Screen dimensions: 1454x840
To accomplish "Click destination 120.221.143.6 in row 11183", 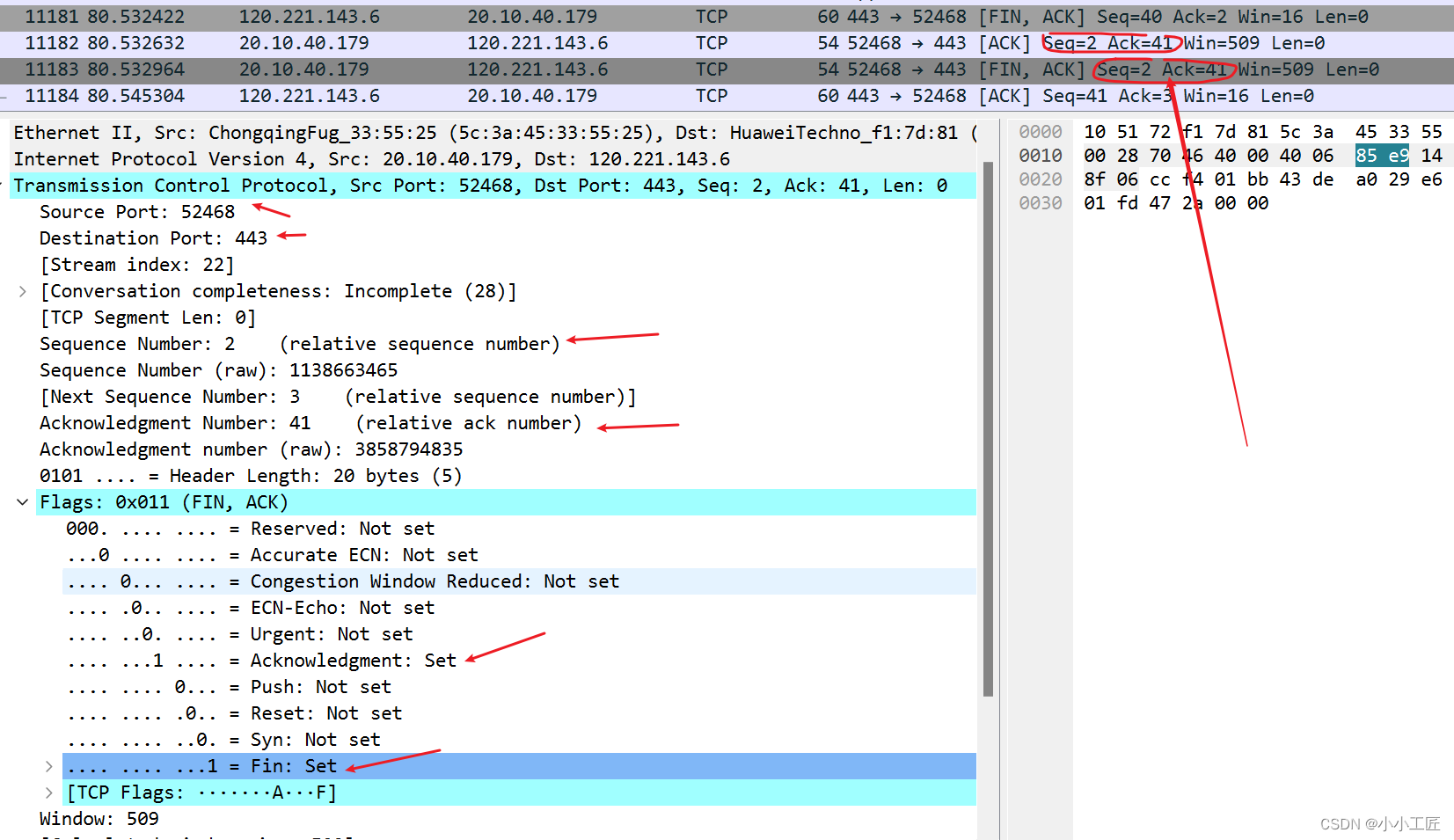I will click(x=537, y=69).
